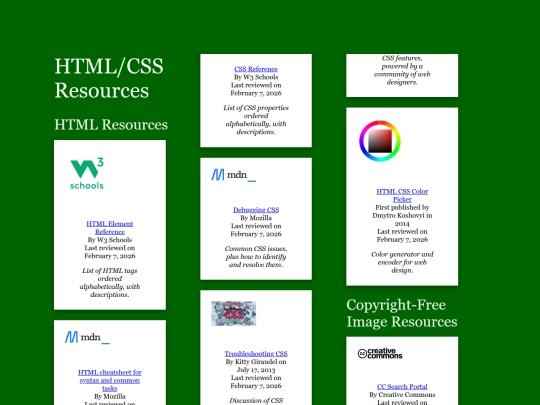The width and height of the screenshot is (540, 405).
Task: Click 'First published by Dmytro Koshovyi in 2014' text
Action: [402, 216]
